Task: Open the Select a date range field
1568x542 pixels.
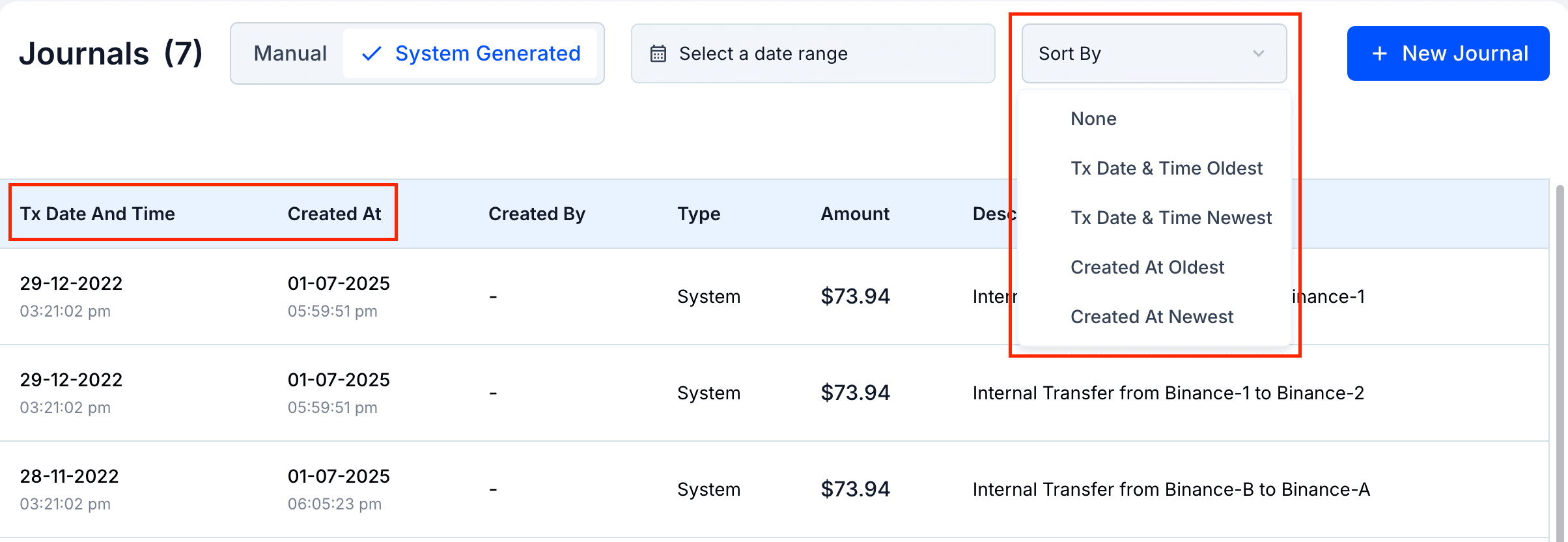Action: 812,53
